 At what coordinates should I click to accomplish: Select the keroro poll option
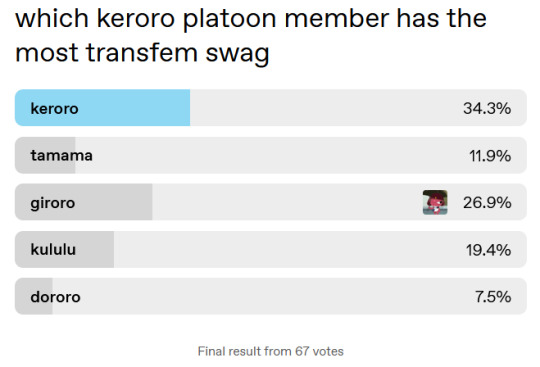pos(271,108)
